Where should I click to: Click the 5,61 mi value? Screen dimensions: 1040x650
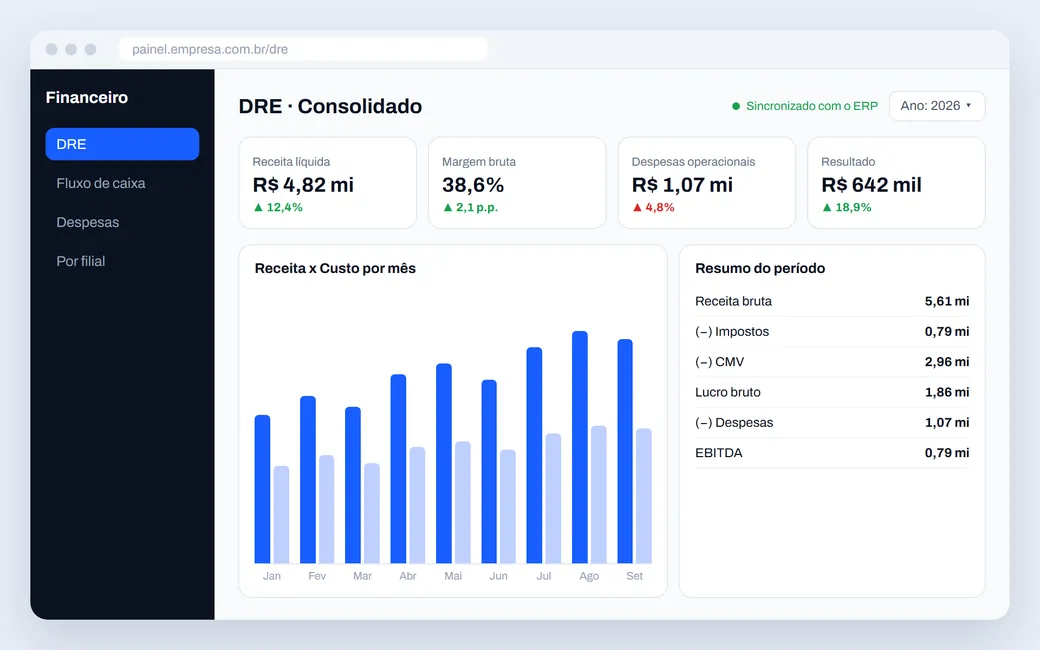pos(947,301)
